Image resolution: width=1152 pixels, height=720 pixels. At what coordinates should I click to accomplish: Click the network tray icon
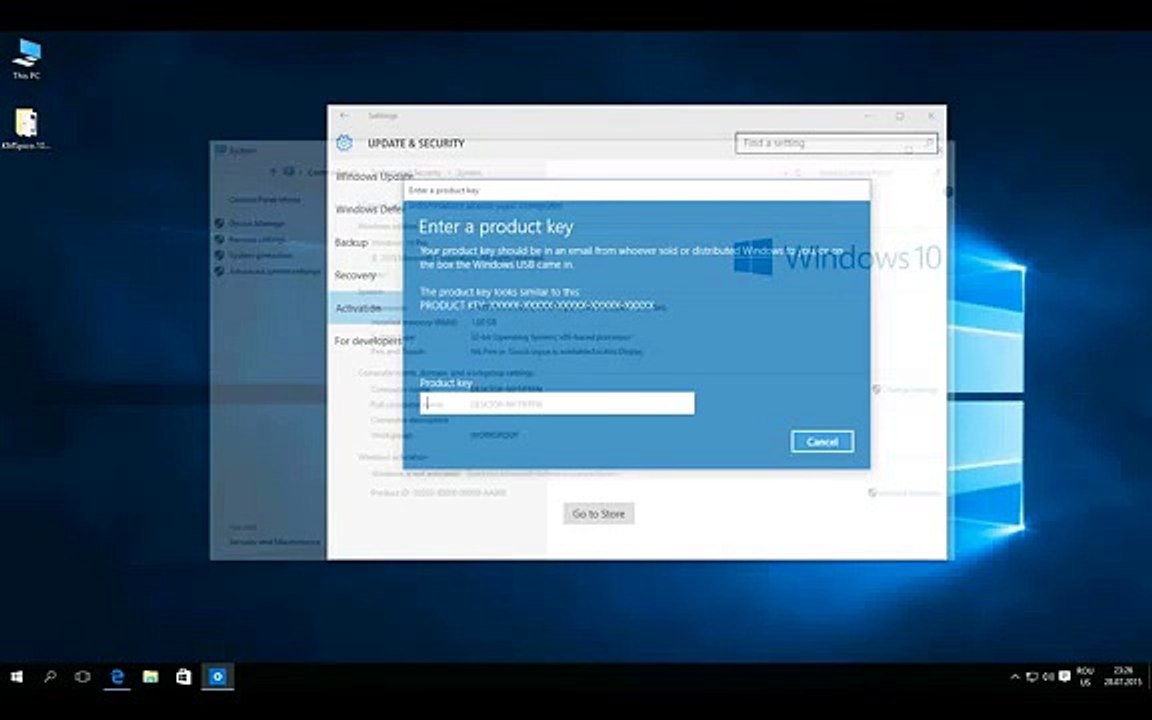click(x=1032, y=677)
